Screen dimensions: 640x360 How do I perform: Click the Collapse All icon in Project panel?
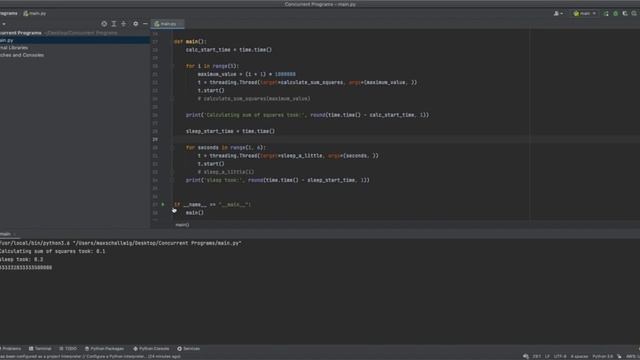tap(124, 24)
